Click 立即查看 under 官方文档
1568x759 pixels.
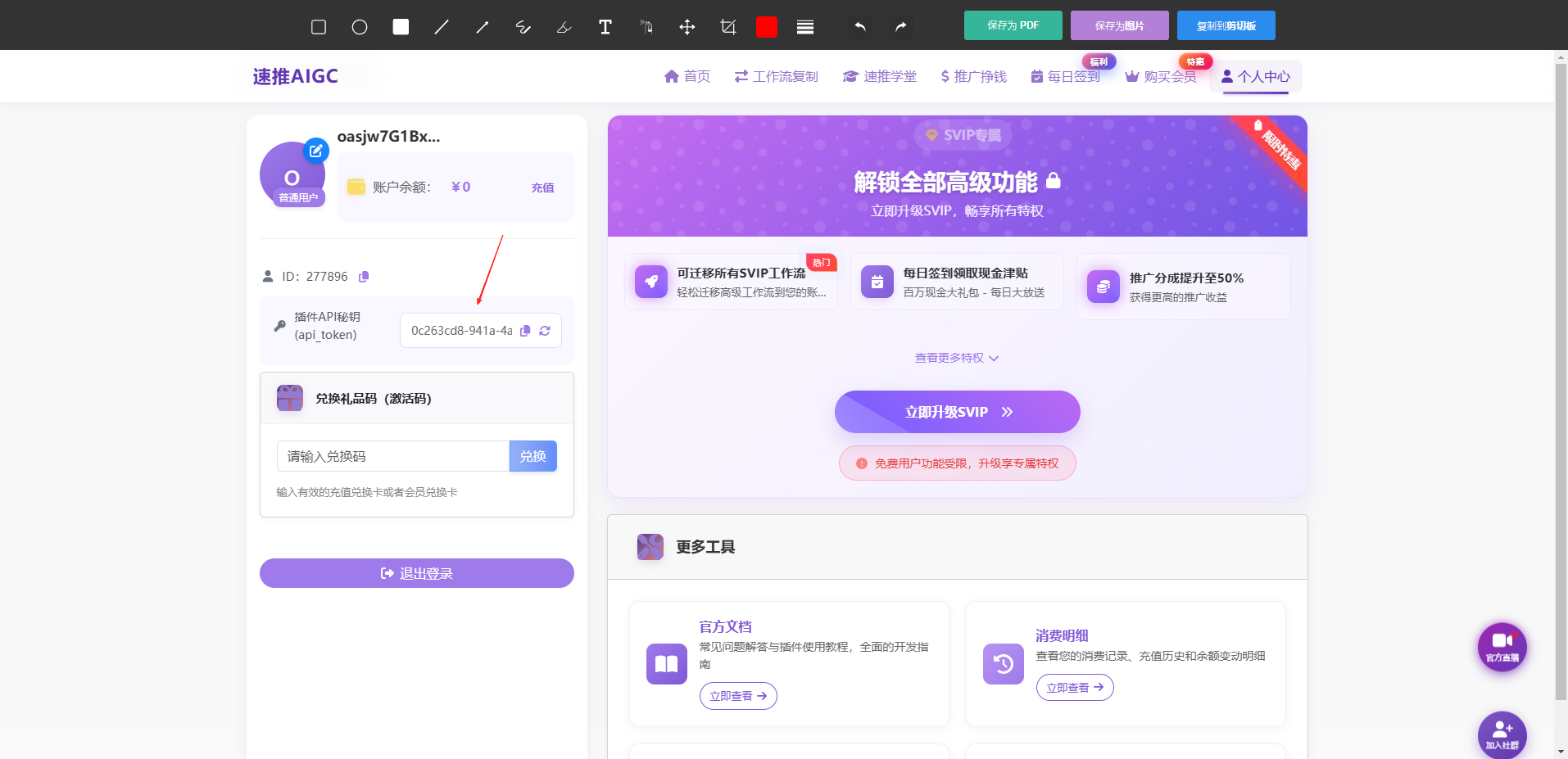[x=738, y=696]
